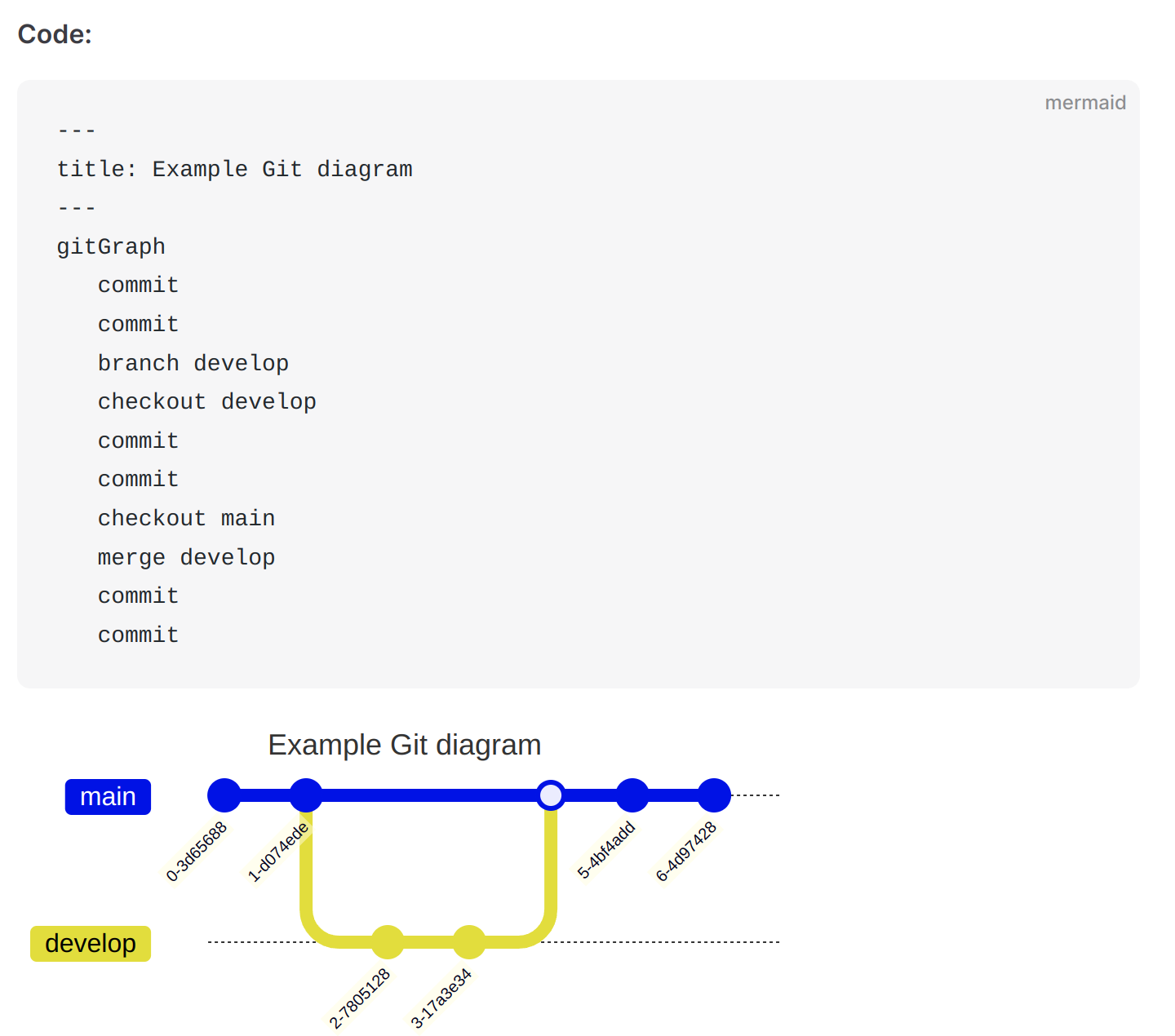Click the 'checkout develop' code line
The image size is (1175, 1036).
207,401
